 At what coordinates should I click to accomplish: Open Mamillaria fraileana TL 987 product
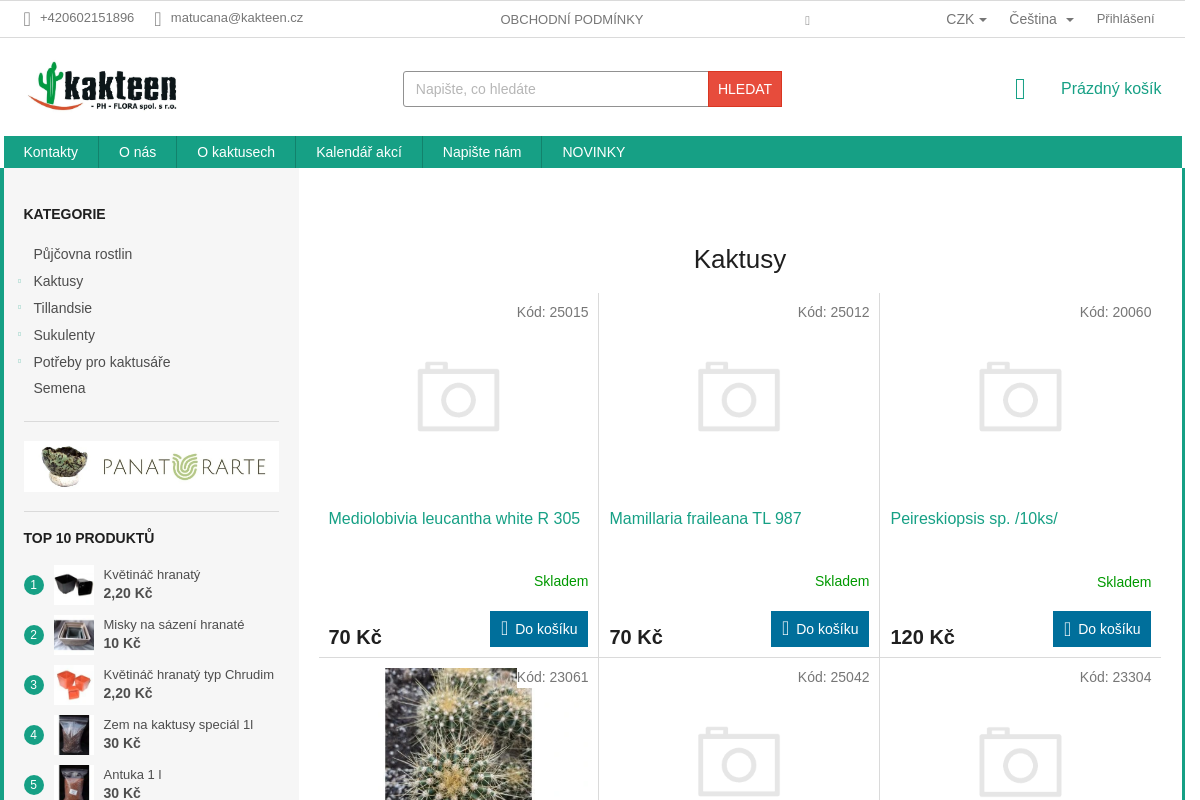click(x=705, y=519)
